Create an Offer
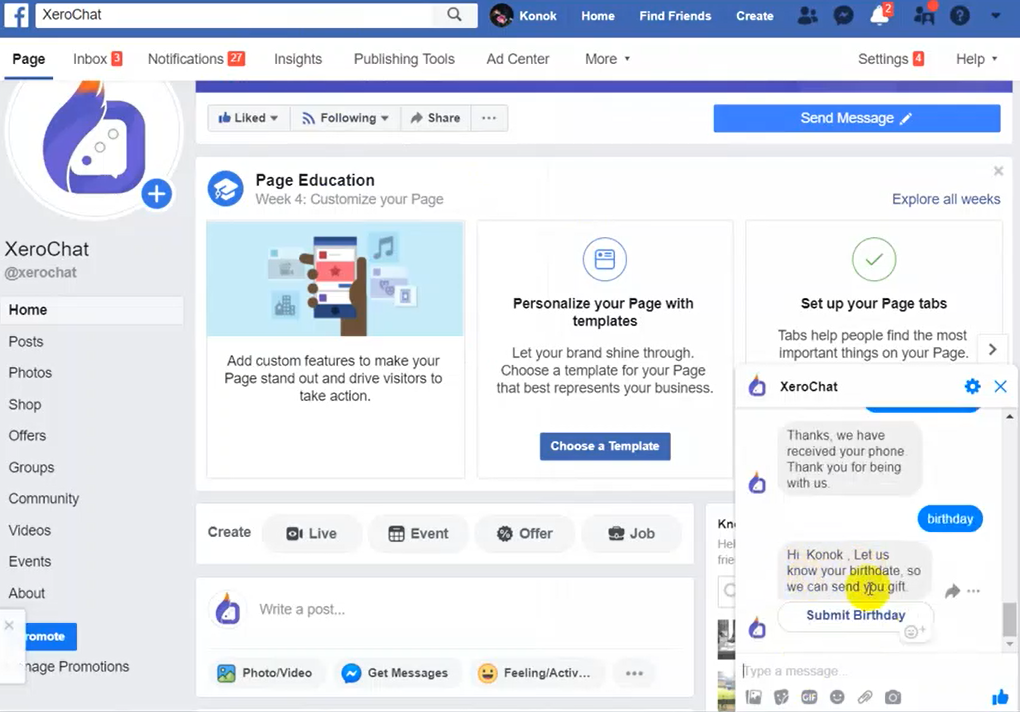 pyautogui.click(x=525, y=534)
